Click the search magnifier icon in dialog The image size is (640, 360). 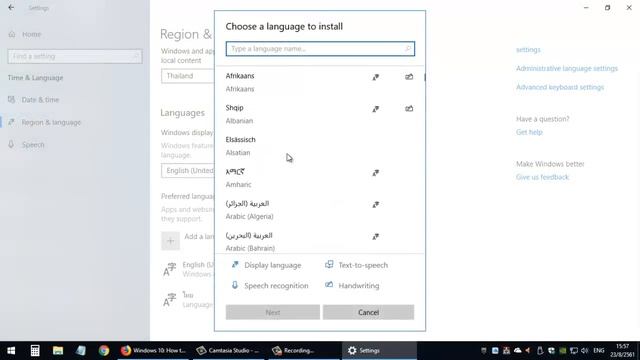(x=408, y=49)
